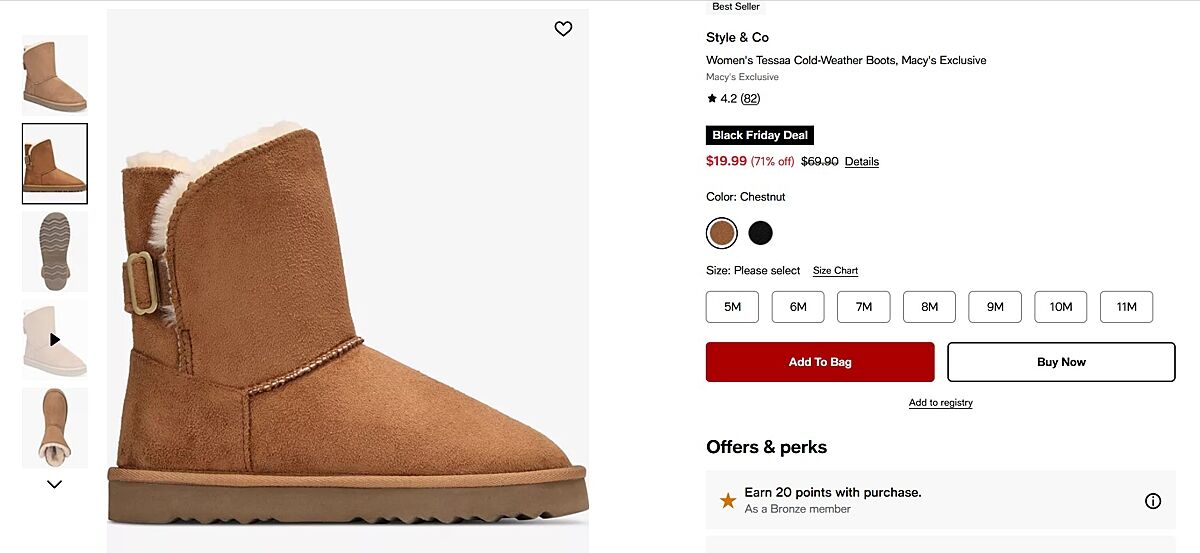
Task: Open the Size Chart link
Action: click(835, 271)
